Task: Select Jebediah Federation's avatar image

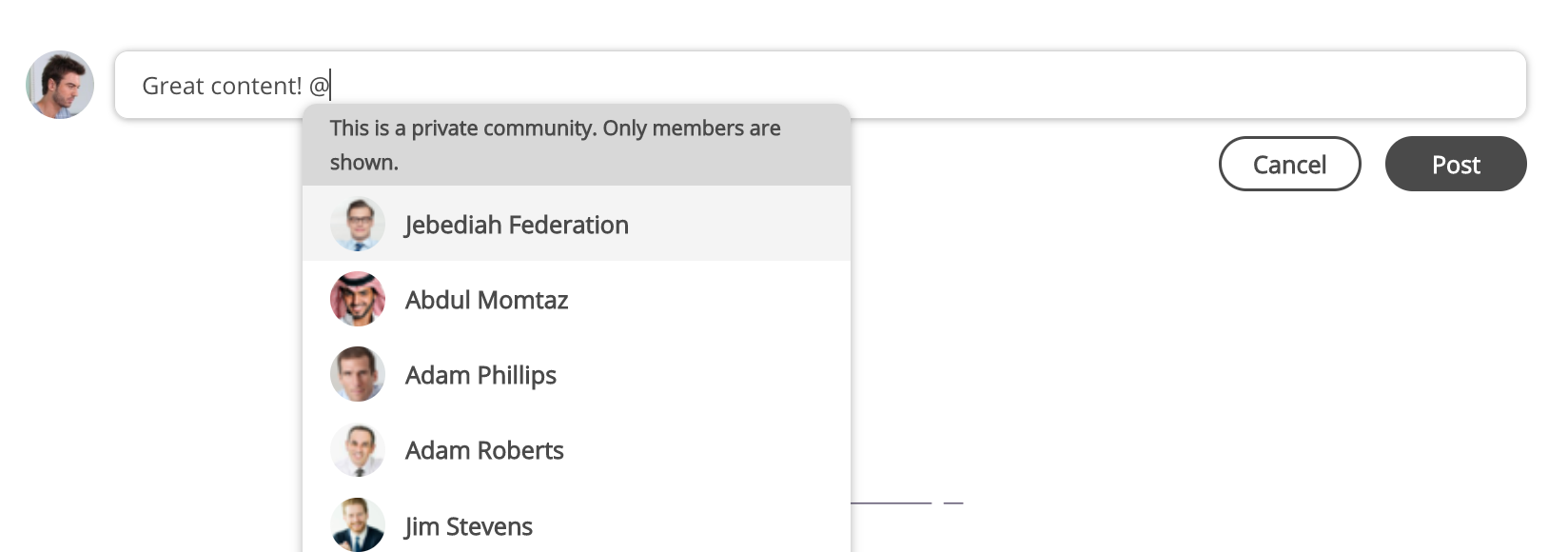Action: (x=357, y=224)
